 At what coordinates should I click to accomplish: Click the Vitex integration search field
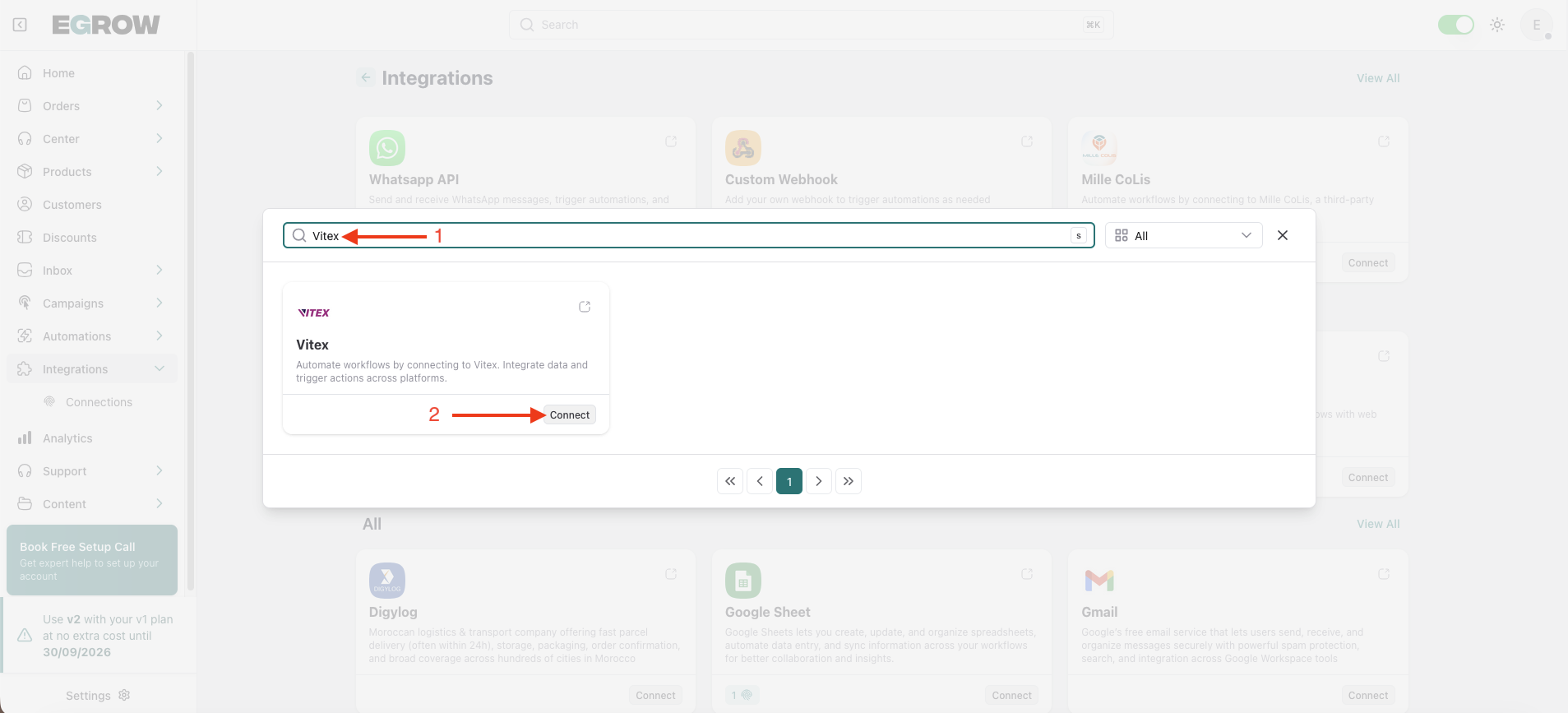pyautogui.click(x=689, y=235)
